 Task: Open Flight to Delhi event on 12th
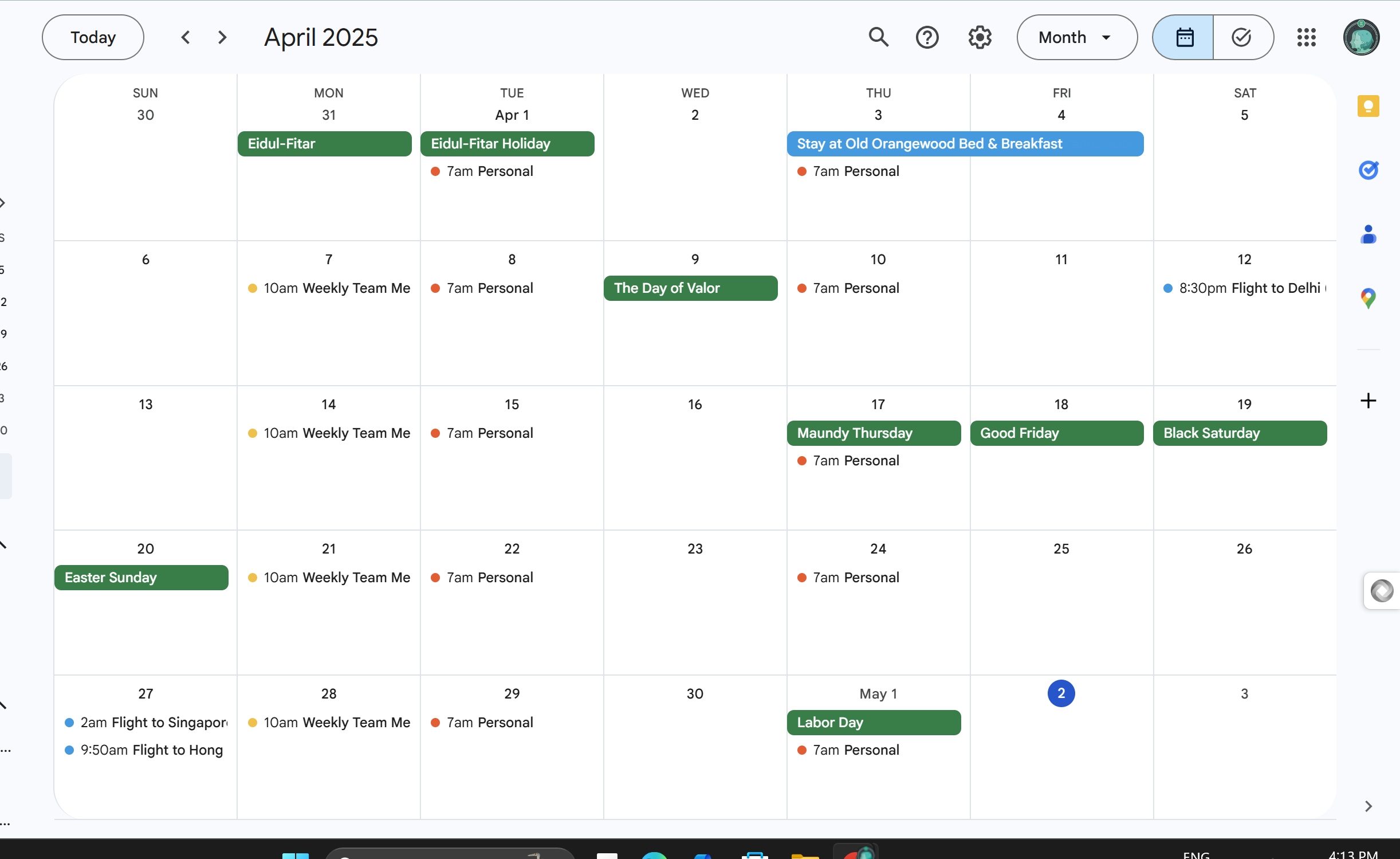(x=1244, y=288)
